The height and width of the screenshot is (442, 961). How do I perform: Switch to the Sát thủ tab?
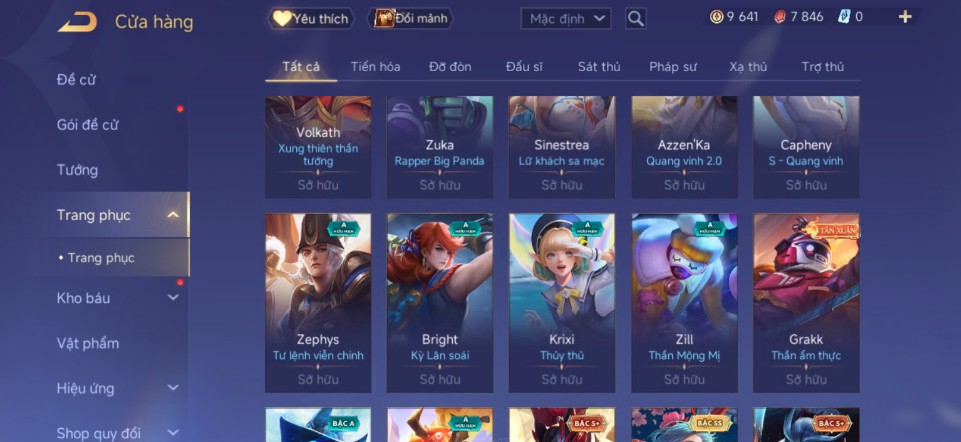click(599, 67)
